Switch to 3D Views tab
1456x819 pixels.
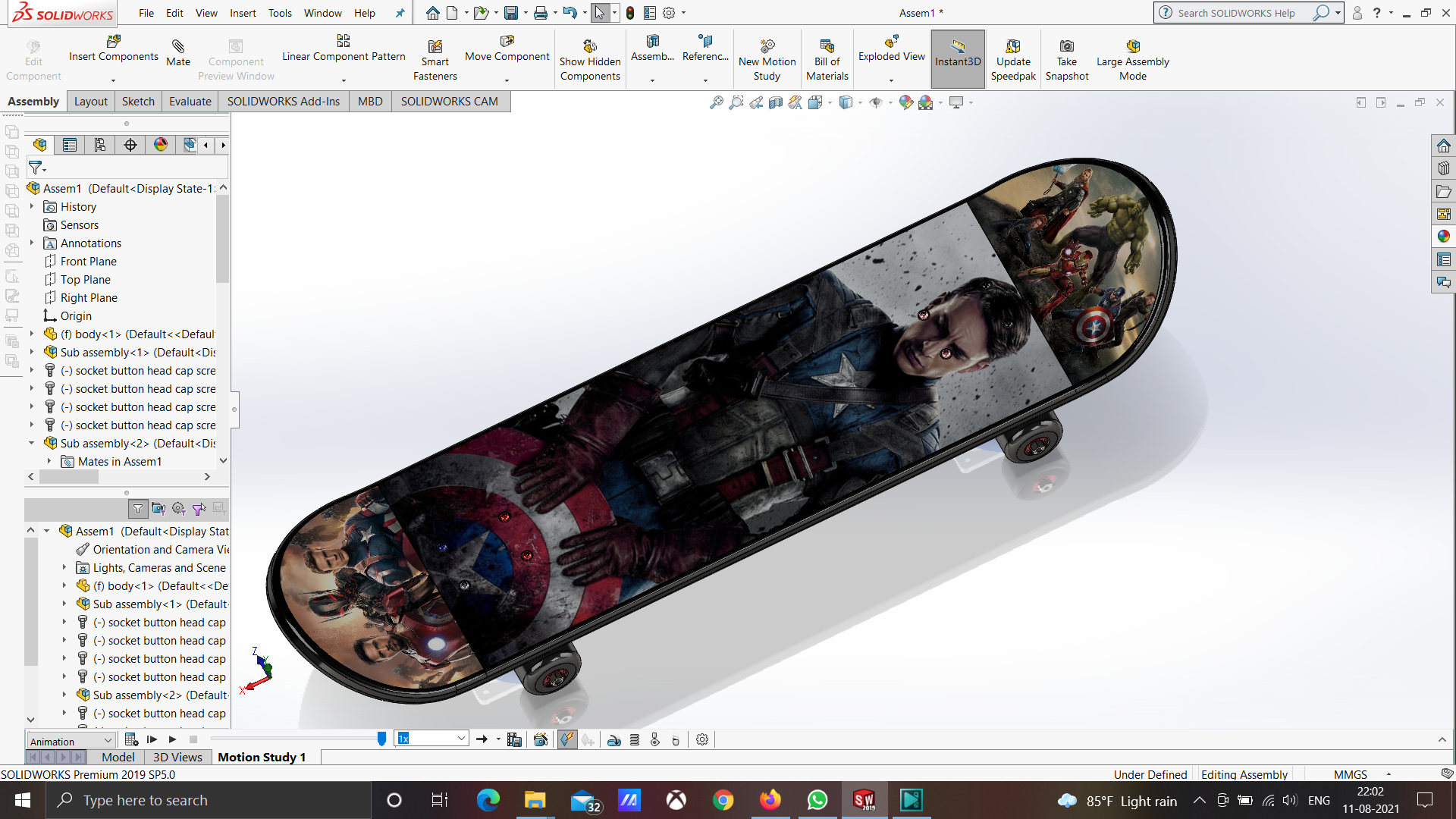[177, 757]
